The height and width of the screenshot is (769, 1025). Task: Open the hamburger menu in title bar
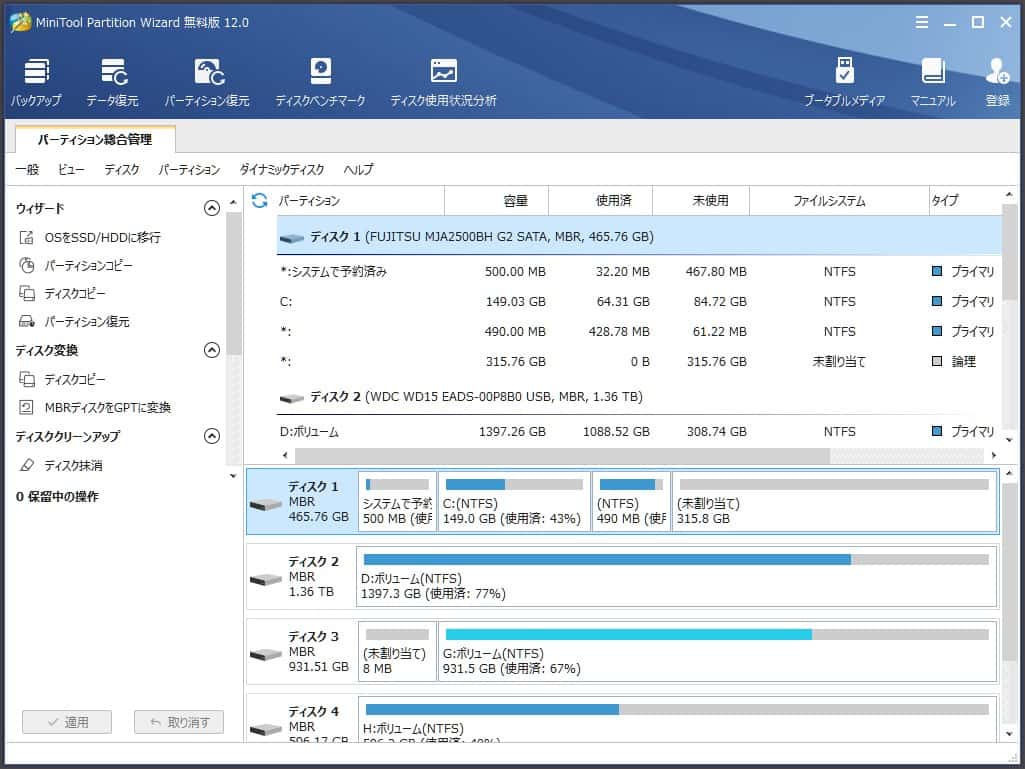(x=922, y=22)
